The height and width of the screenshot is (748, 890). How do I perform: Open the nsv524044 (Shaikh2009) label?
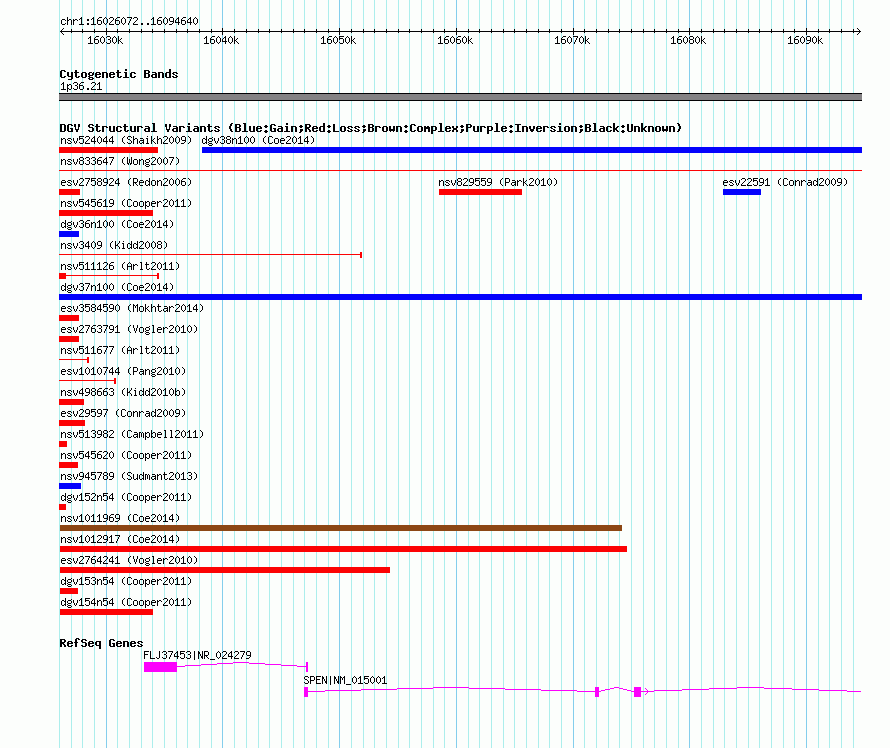pyautogui.click(x=126, y=140)
